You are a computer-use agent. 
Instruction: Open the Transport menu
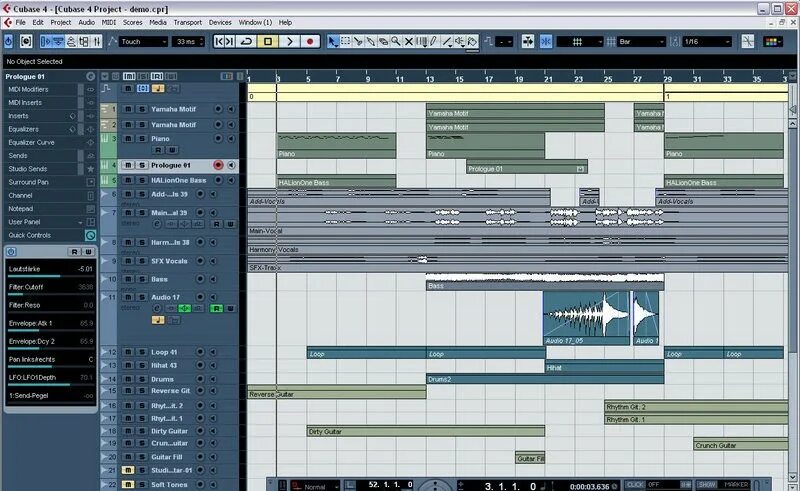pyautogui.click(x=187, y=22)
